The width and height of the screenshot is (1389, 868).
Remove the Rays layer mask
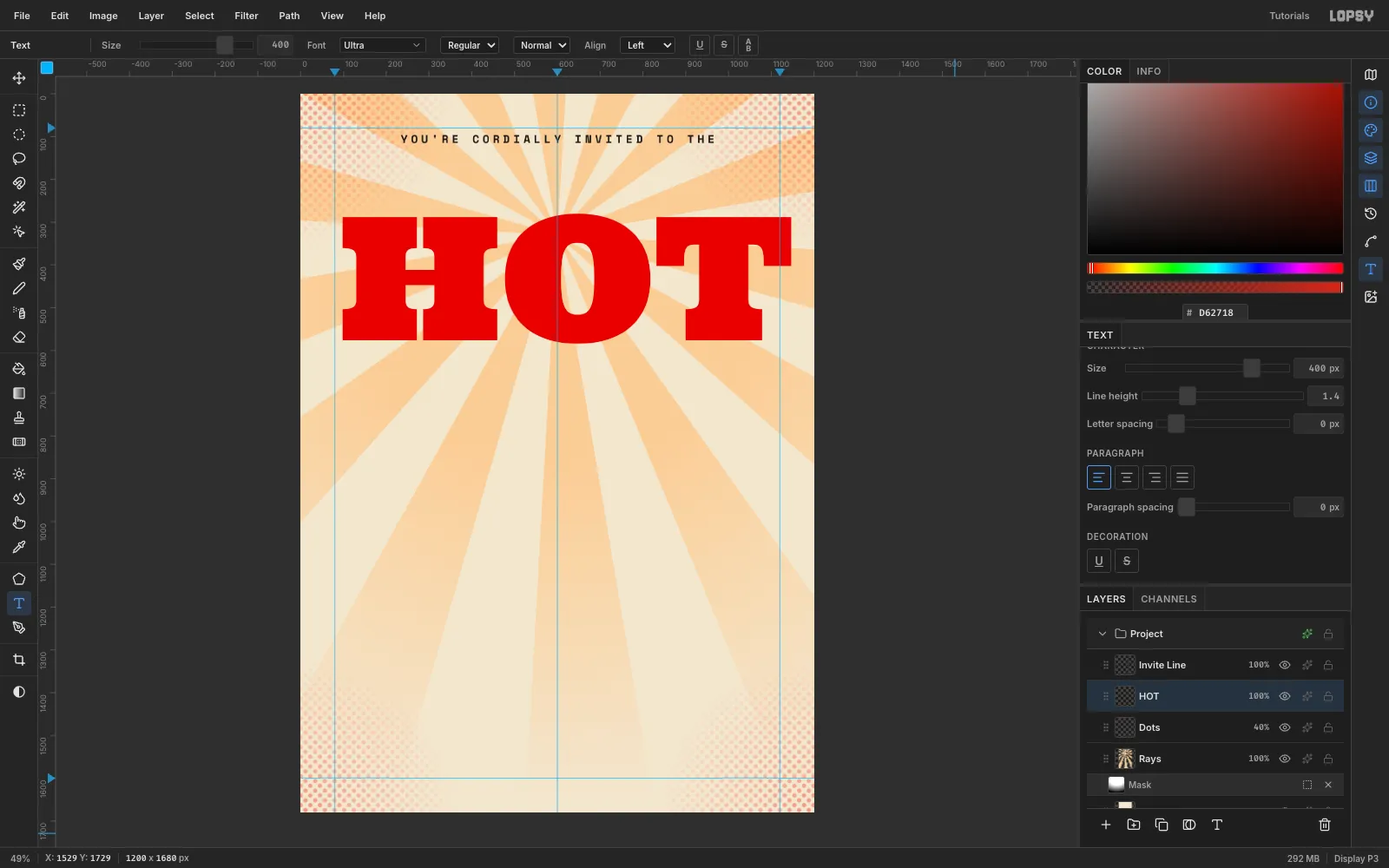pos(1328,785)
